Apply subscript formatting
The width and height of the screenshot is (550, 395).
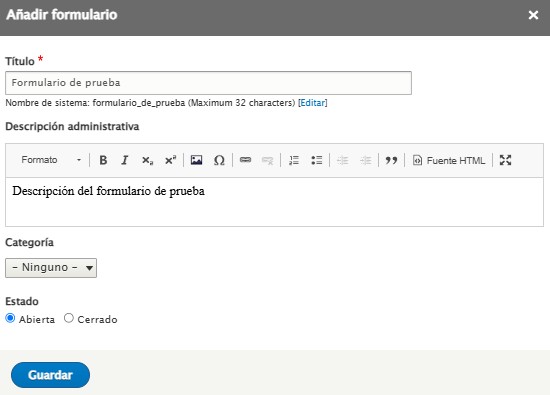coord(147,160)
